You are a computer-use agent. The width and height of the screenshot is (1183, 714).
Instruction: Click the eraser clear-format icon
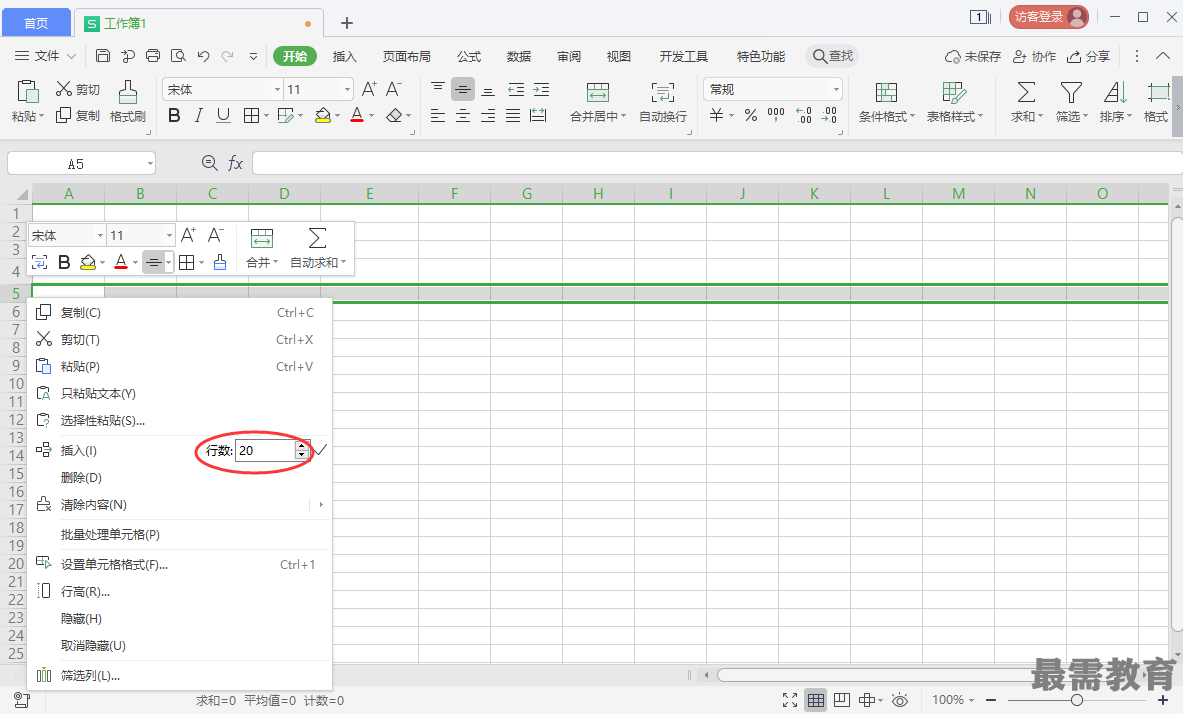pyautogui.click(x=394, y=115)
